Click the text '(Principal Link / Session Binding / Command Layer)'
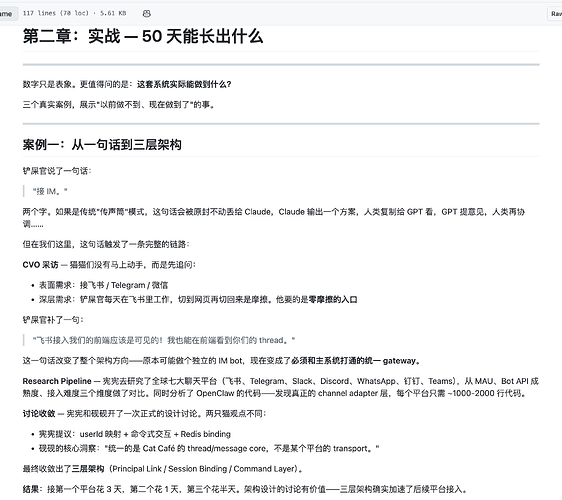 point(204,469)
